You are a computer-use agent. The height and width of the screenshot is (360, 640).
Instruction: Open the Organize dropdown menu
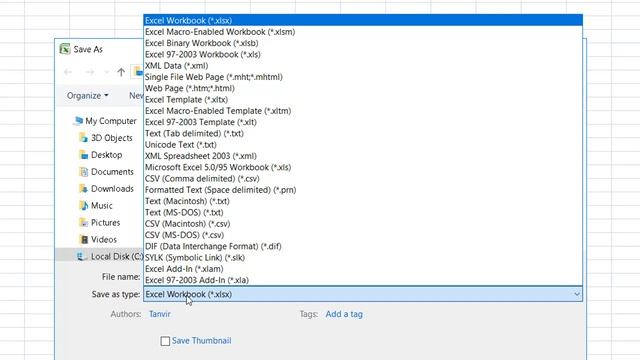coord(87,96)
